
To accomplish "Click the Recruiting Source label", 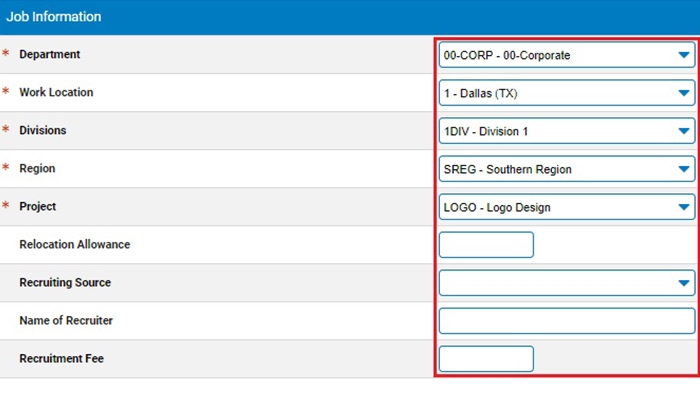I will click(x=65, y=283).
